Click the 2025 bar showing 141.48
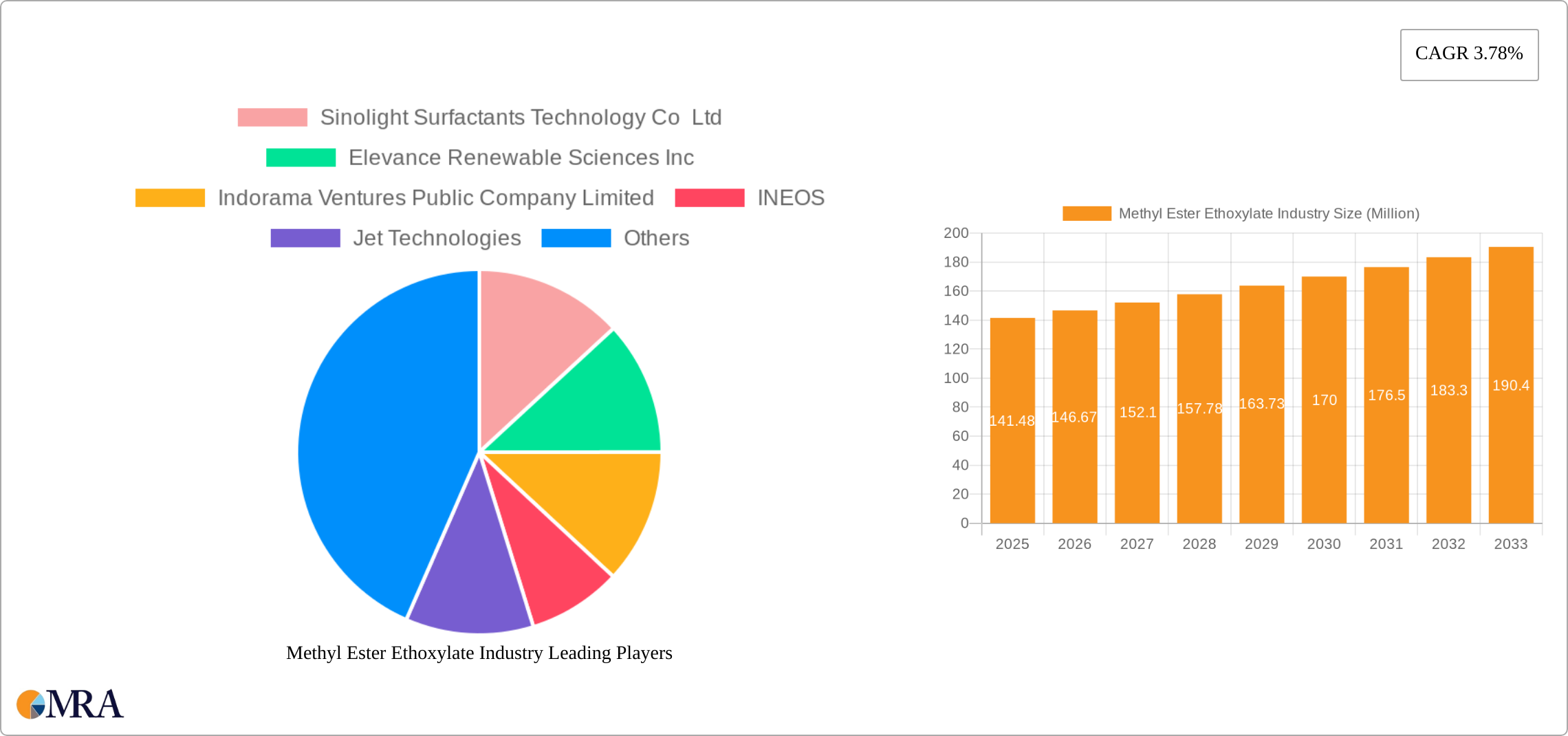 pos(1012,420)
